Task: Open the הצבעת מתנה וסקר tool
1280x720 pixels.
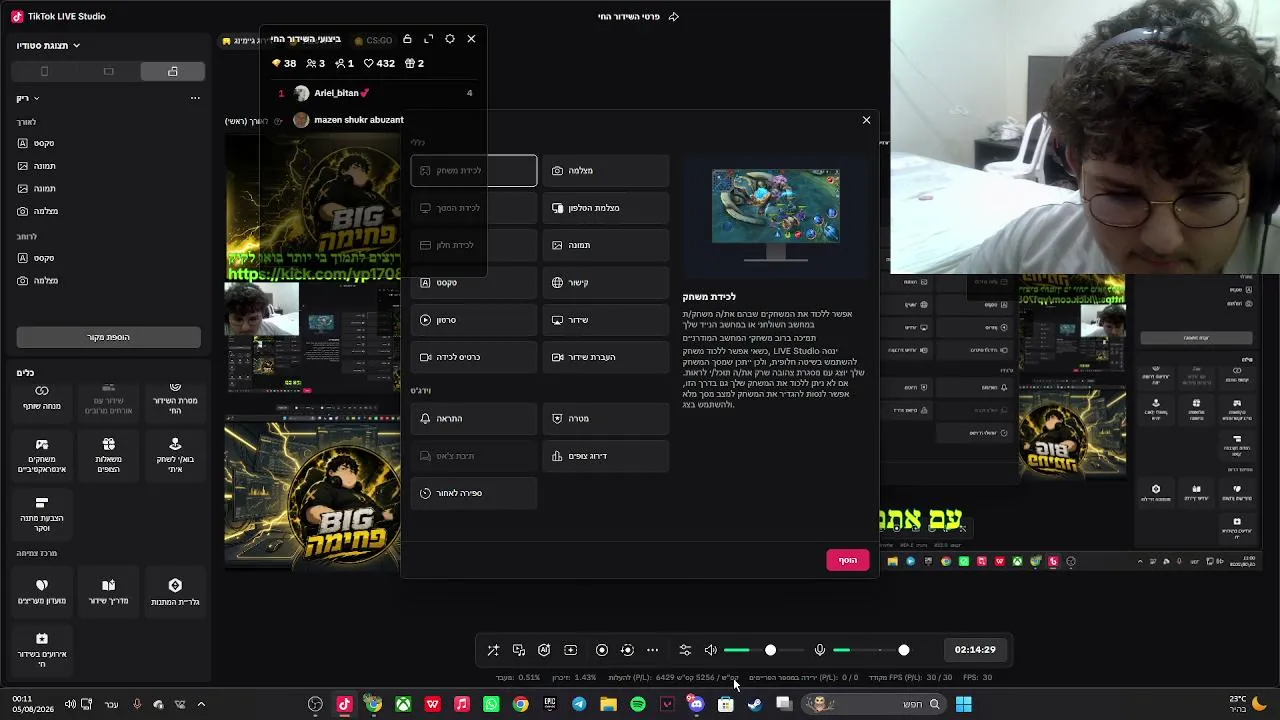Action: [x=42, y=514]
